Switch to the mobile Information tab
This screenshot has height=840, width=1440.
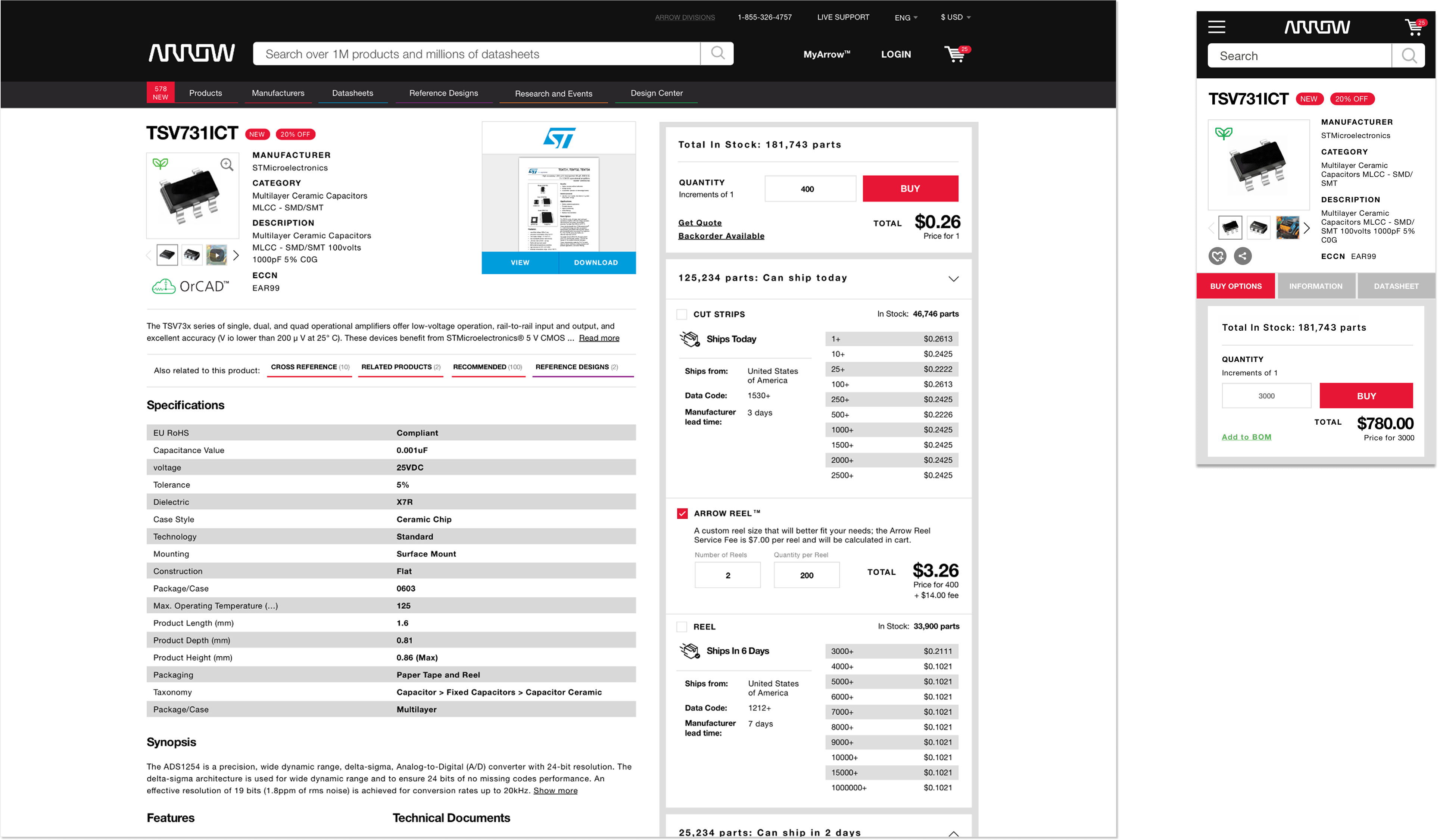pos(1315,286)
